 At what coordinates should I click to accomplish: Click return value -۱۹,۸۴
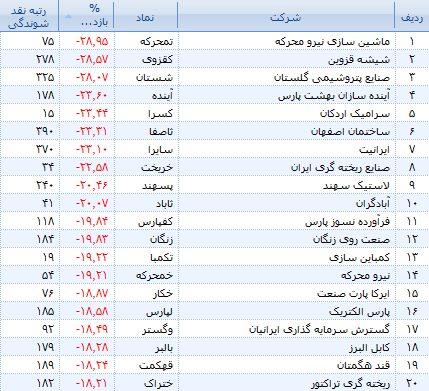coord(92,221)
